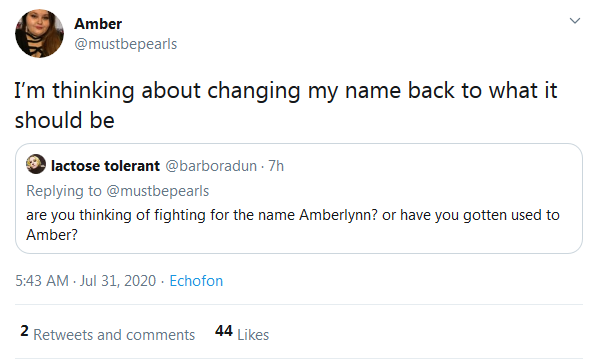Click @mustbepearls in the Replying to line

158,191
